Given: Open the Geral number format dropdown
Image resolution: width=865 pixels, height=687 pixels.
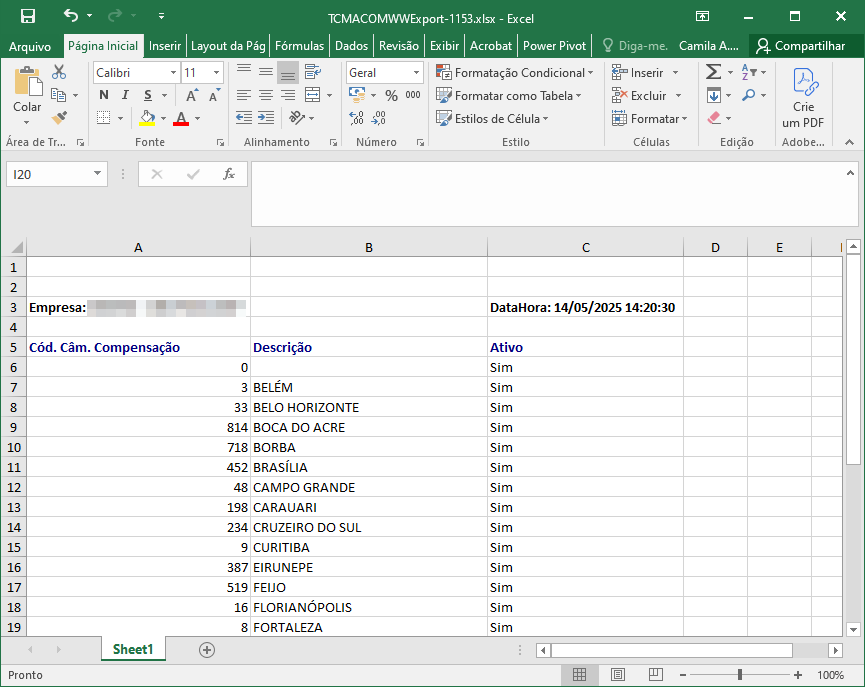Looking at the screenshot, I should pyautogui.click(x=416, y=72).
